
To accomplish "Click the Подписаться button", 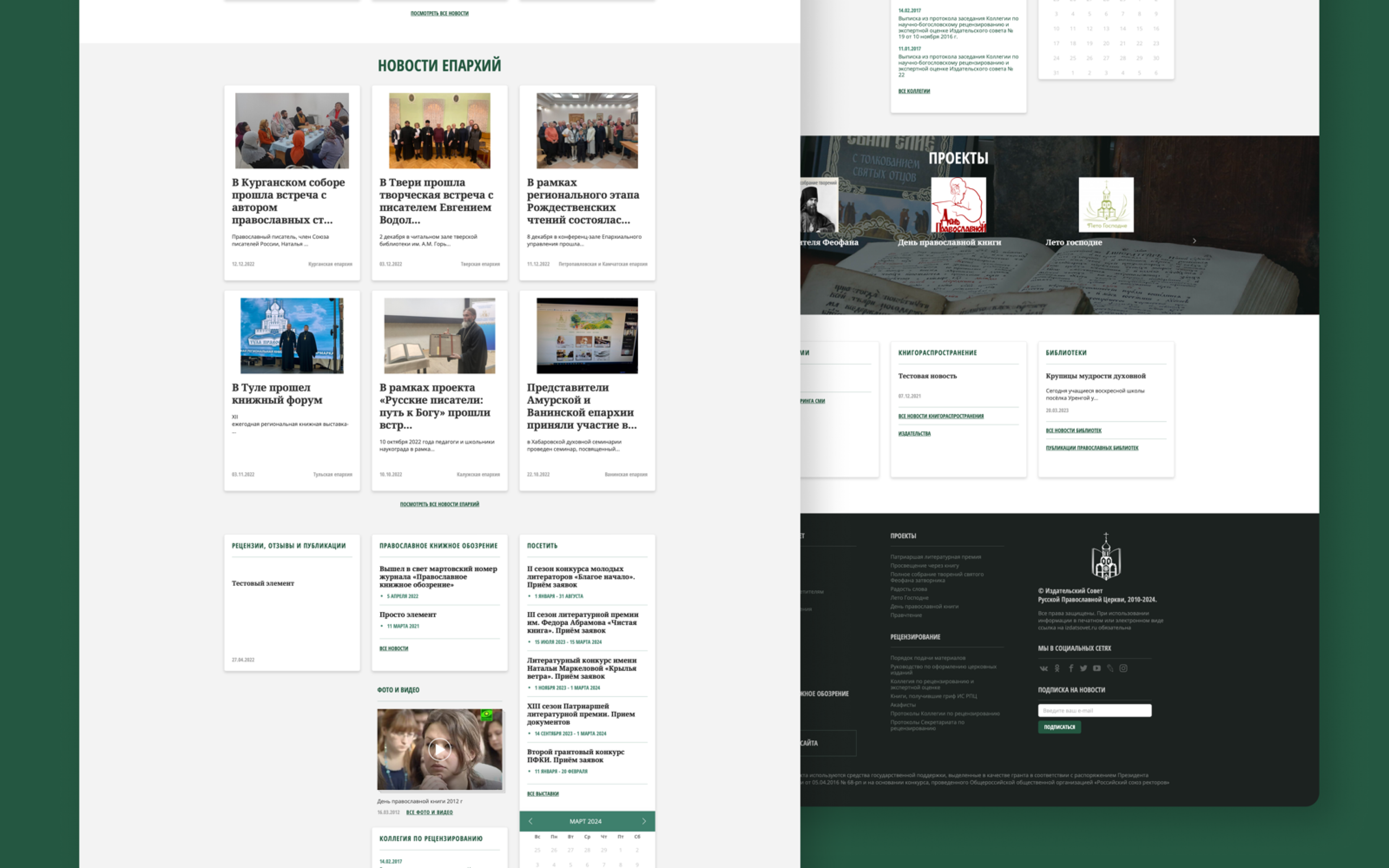I will coord(1059,727).
